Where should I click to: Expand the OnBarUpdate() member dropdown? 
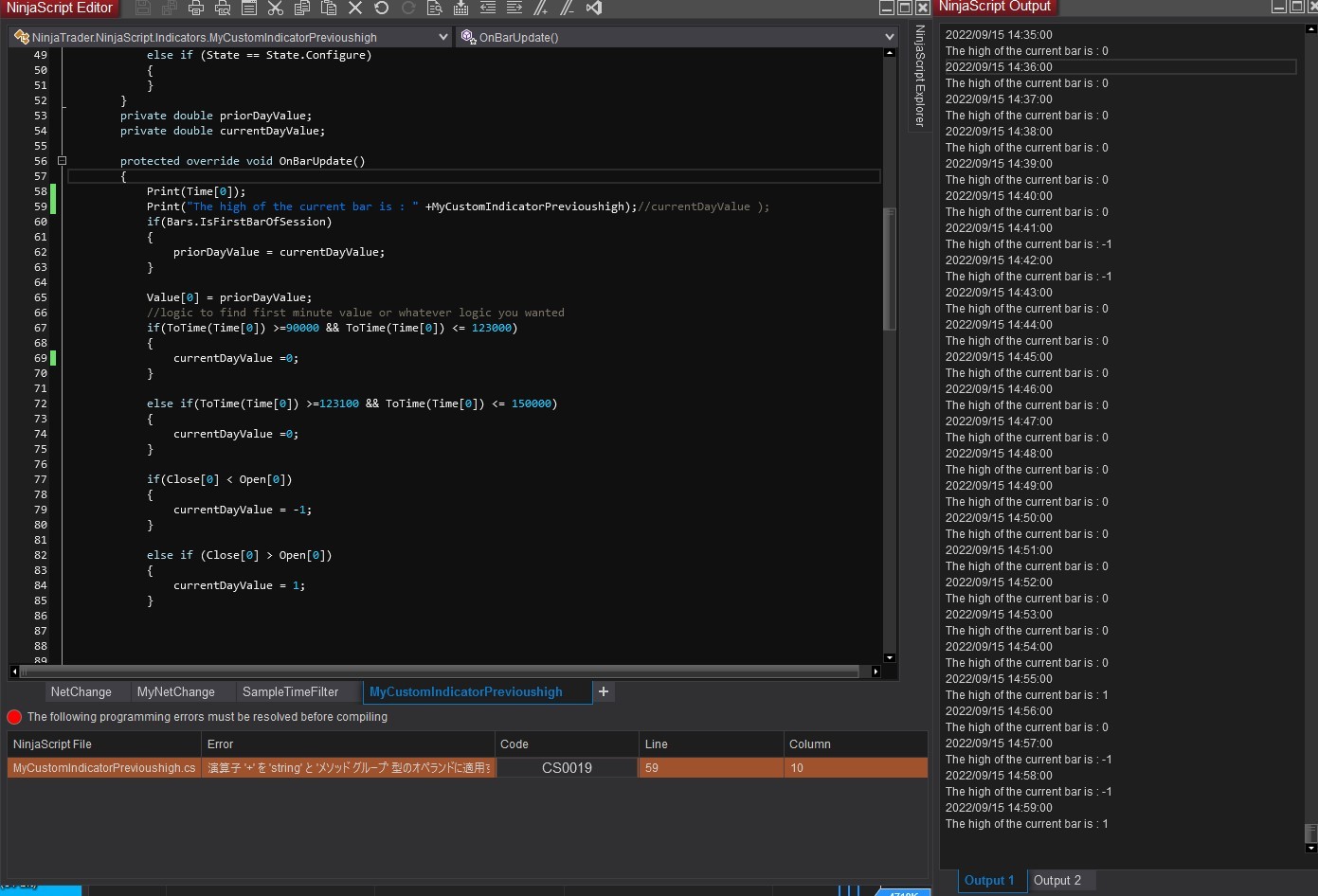[889, 37]
